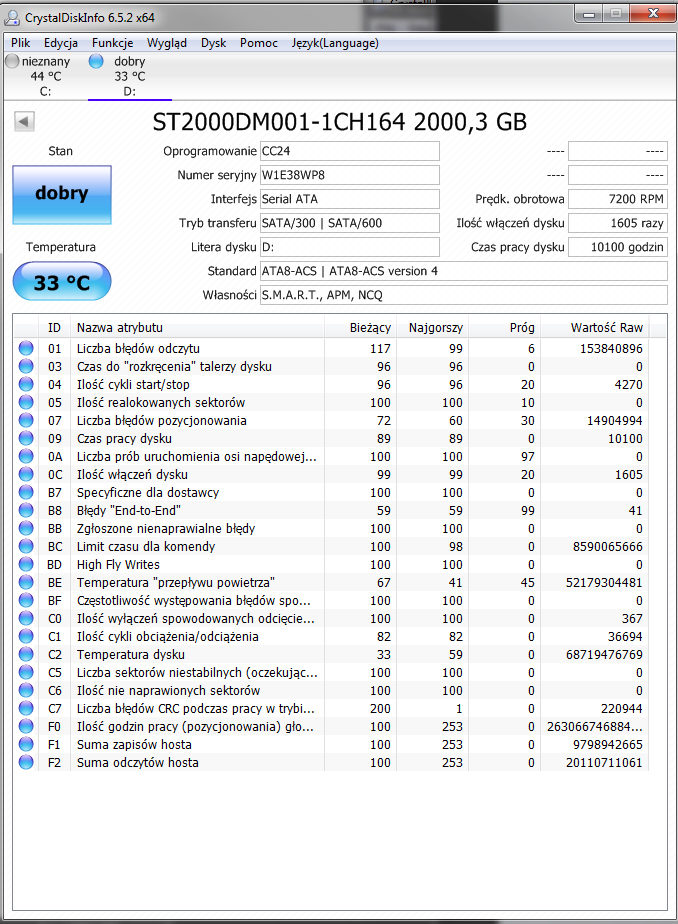Click status orb for attribute BB row
678x924 pixels.
(x=26, y=528)
